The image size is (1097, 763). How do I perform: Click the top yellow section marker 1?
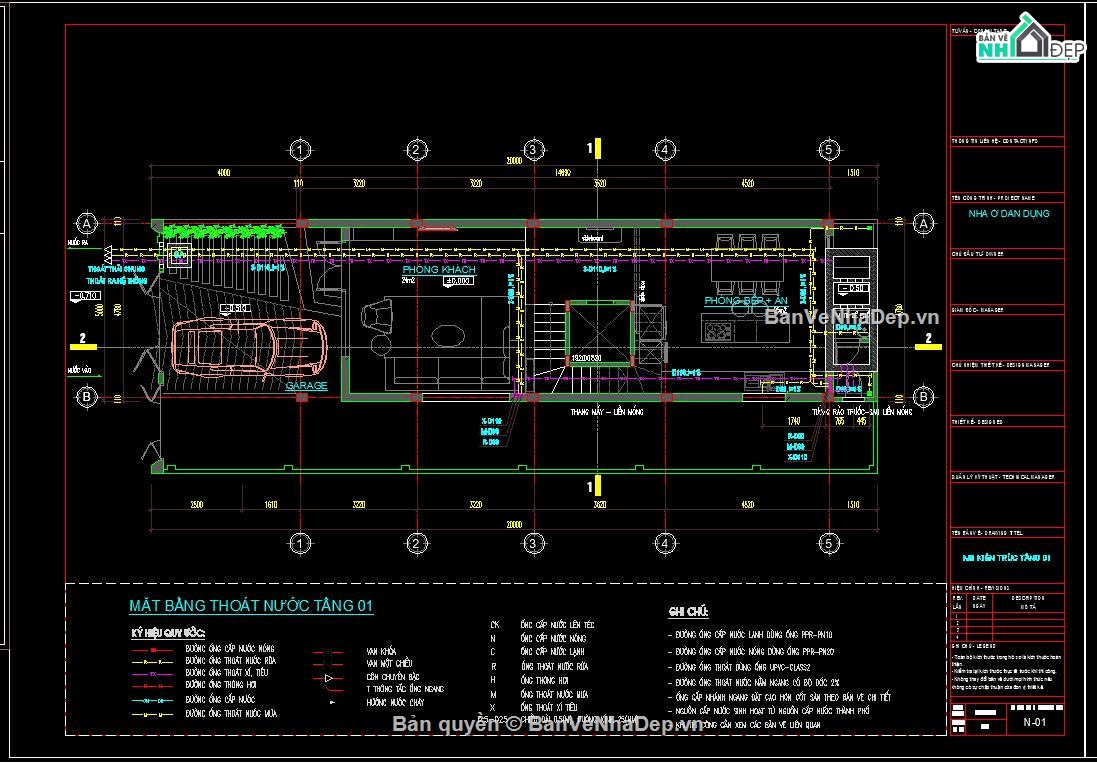point(594,148)
